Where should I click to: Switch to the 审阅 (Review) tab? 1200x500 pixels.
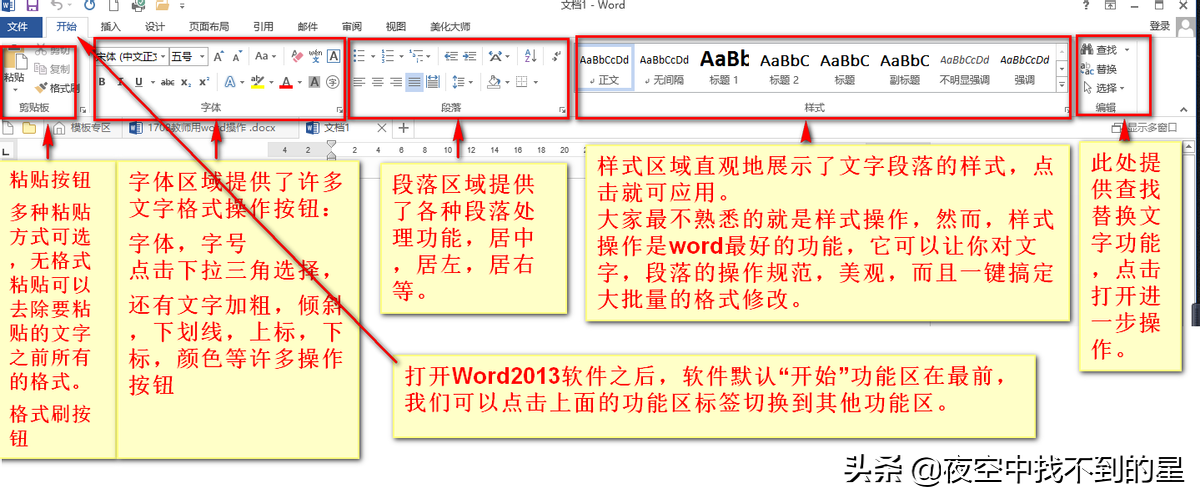click(x=351, y=27)
